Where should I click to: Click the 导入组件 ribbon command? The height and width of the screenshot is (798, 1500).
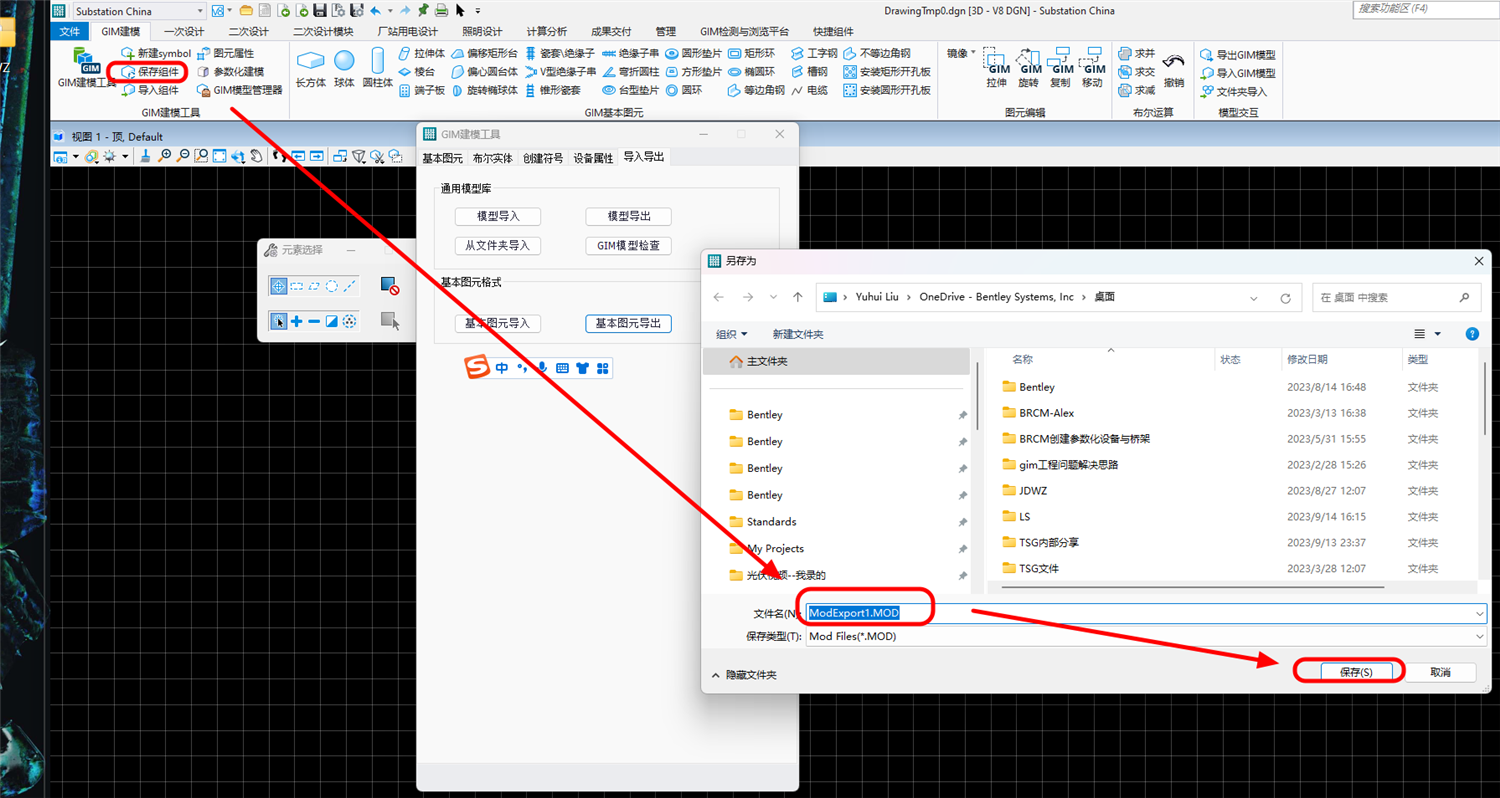tap(150, 90)
